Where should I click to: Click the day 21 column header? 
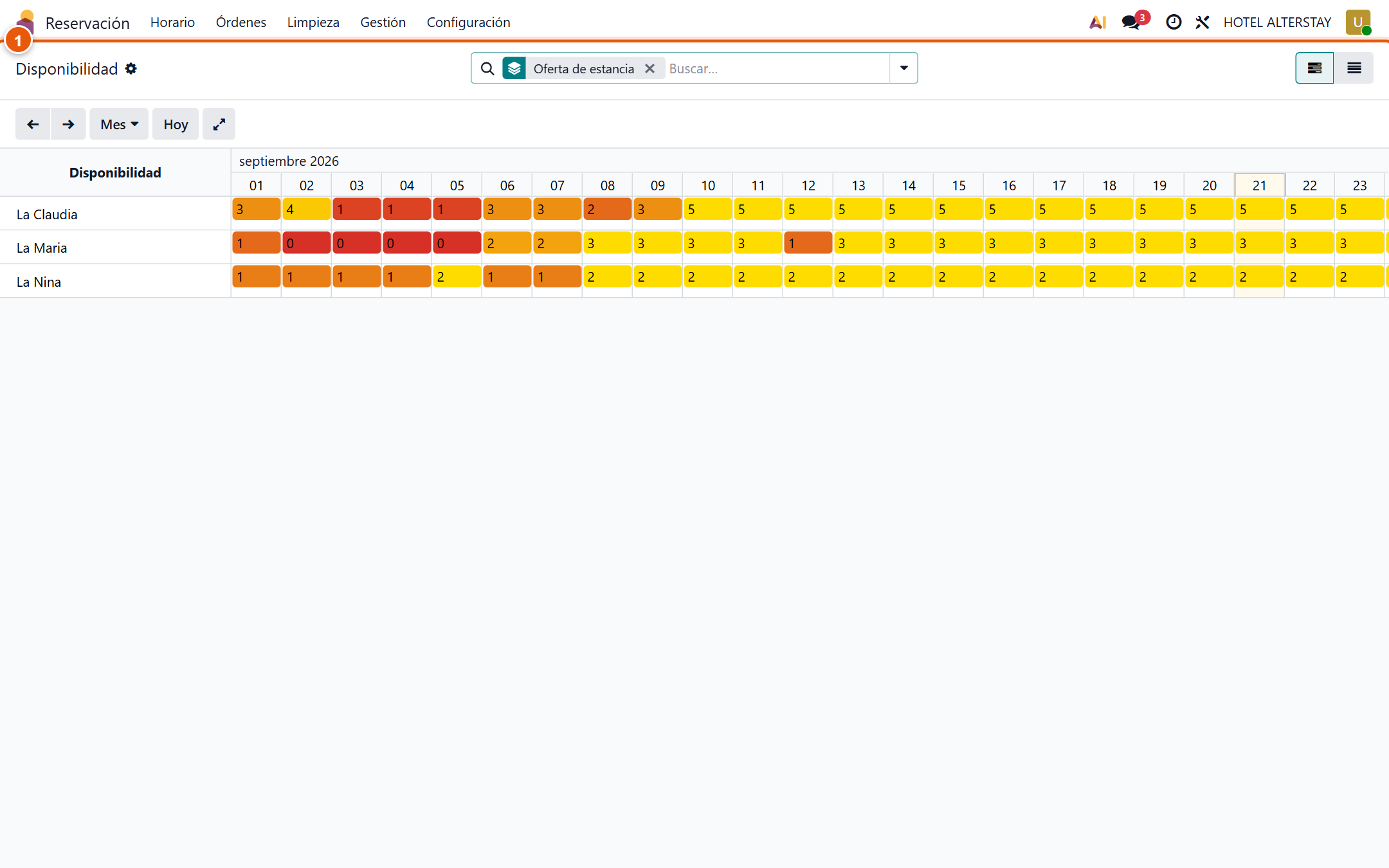click(1260, 185)
